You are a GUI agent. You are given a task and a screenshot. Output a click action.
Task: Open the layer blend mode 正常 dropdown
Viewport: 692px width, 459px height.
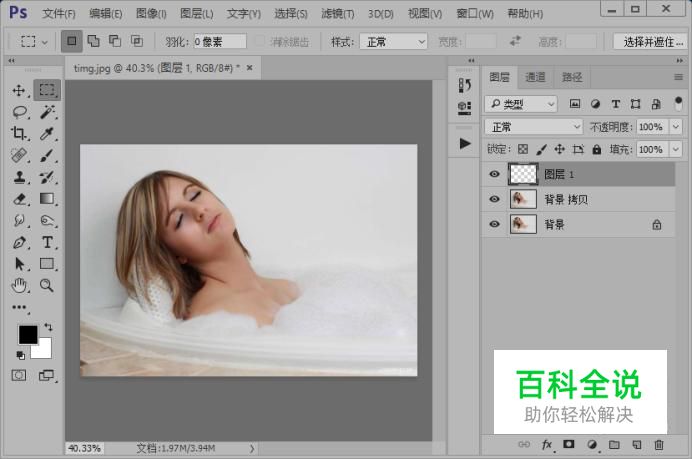(x=533, y=127)
